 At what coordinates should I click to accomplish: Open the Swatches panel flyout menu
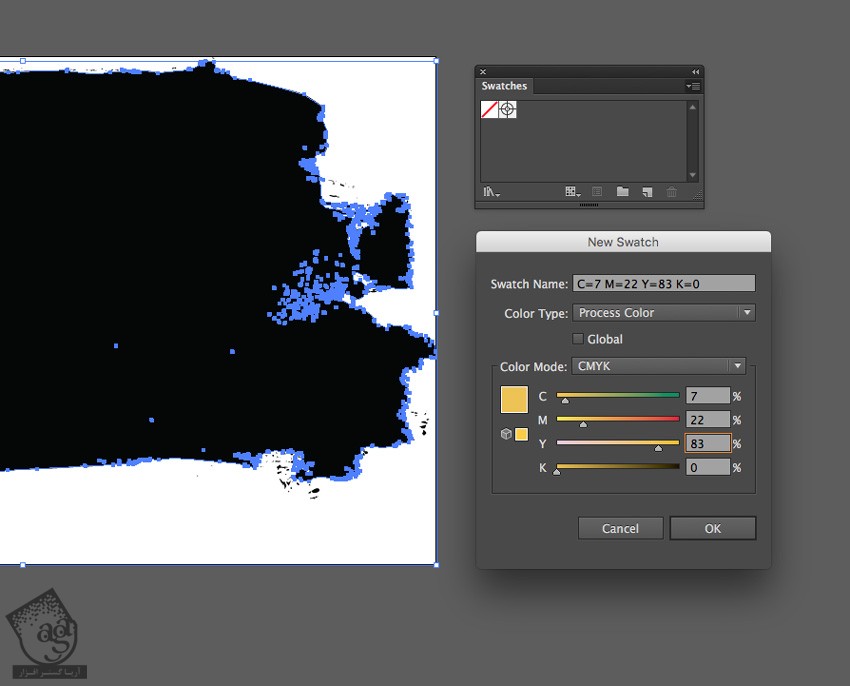(693, 86)
